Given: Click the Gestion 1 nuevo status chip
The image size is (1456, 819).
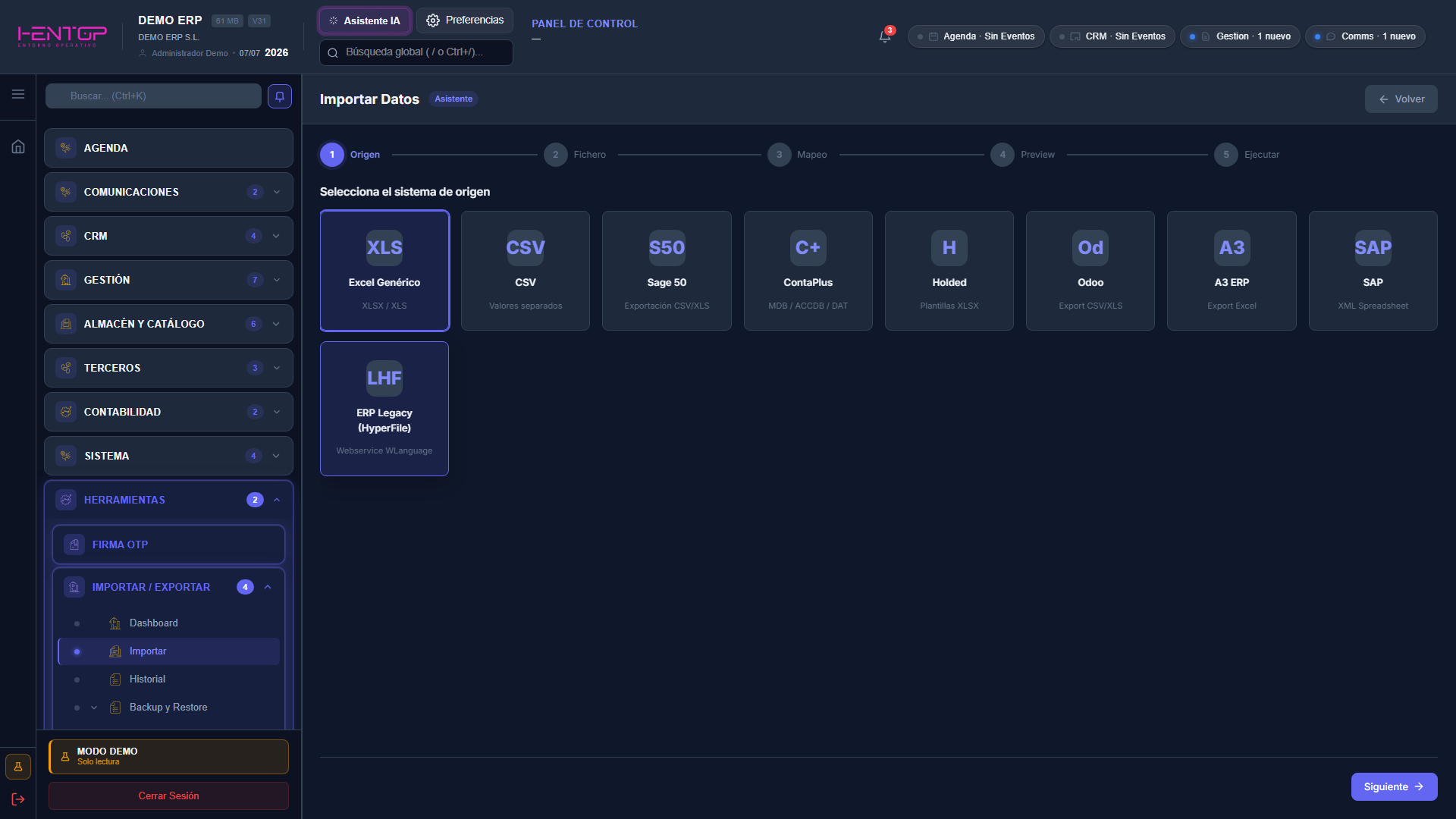Looking at the screenshot, I should point(1240,36).
